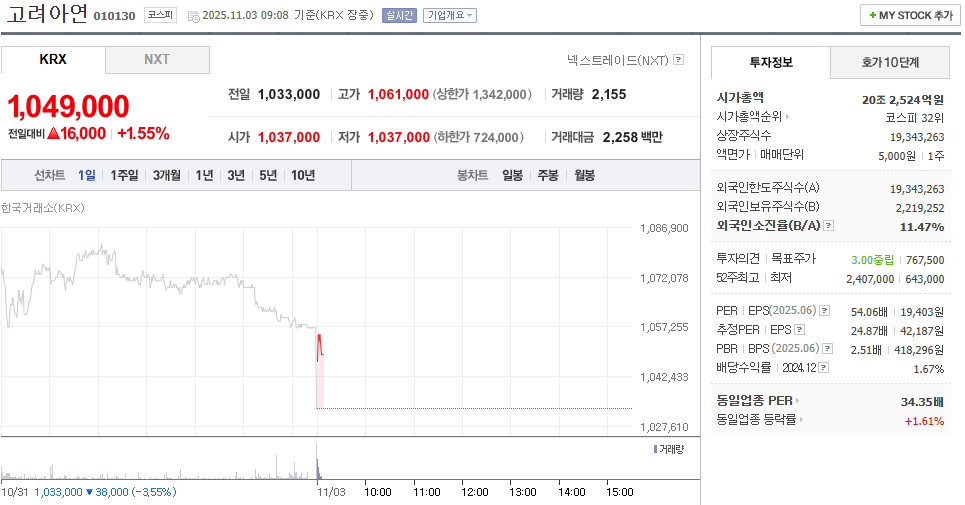
Task: Click the 상장주식수 value 19,343,263
Action: 917,137
